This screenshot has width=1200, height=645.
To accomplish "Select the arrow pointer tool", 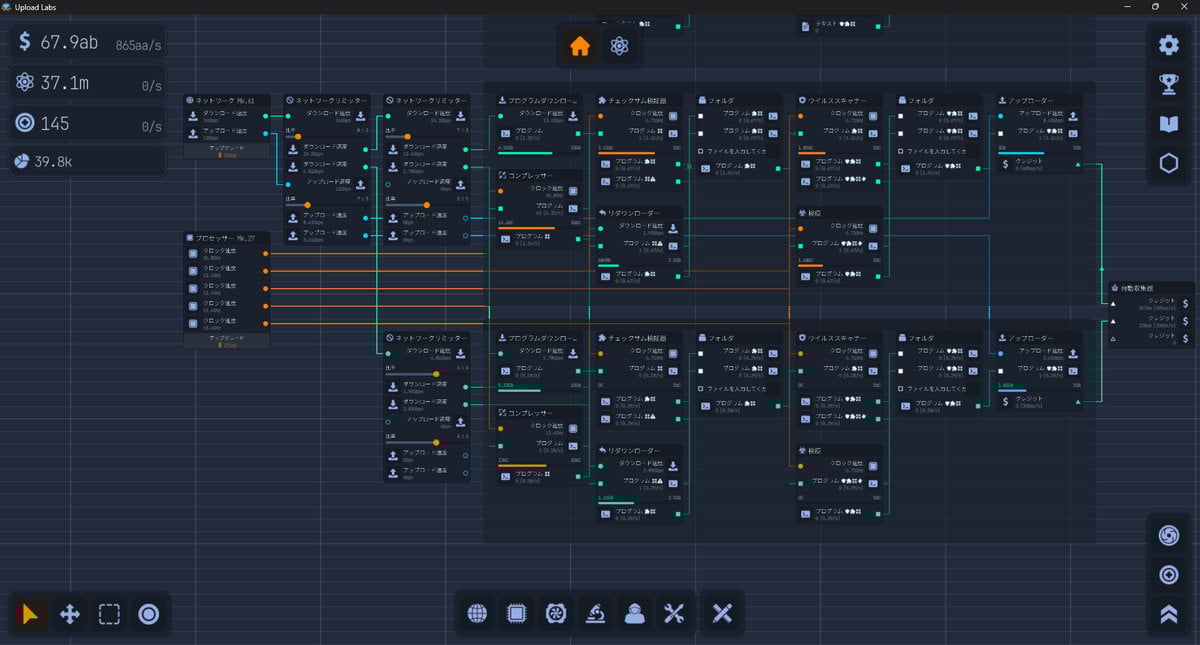I will 30,614.
